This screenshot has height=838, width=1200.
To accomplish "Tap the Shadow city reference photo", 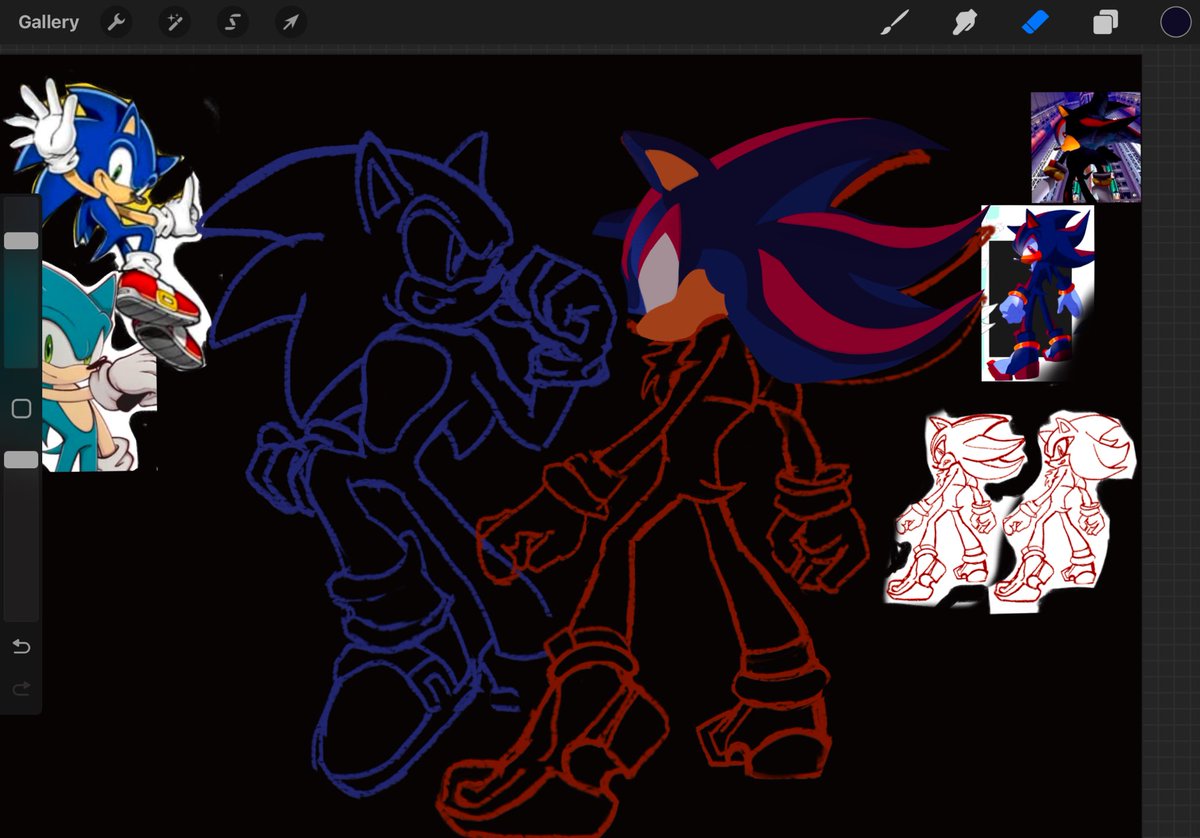I will [x=1085, y=147].
